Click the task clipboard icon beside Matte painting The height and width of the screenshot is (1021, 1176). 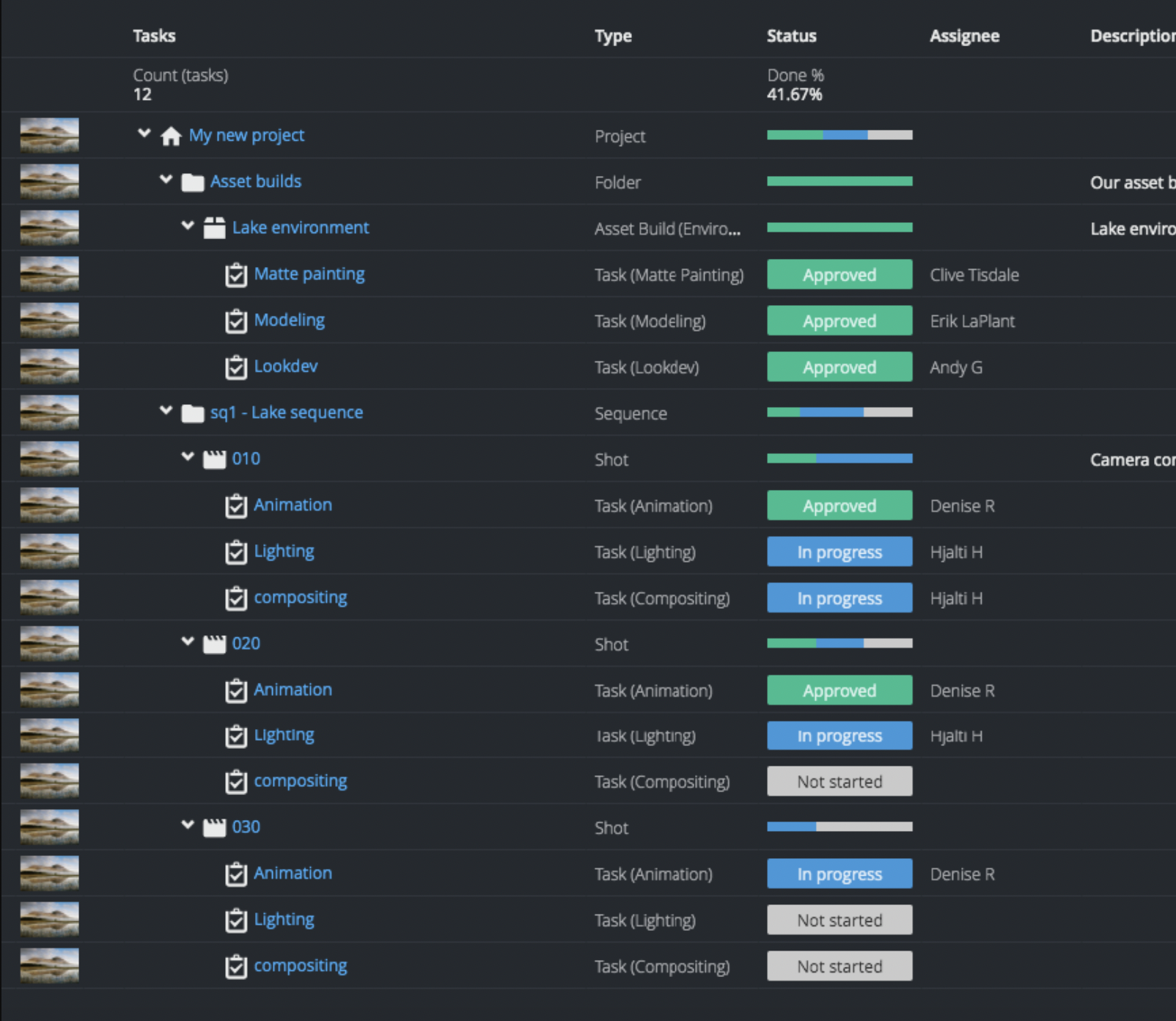(236, 275)
